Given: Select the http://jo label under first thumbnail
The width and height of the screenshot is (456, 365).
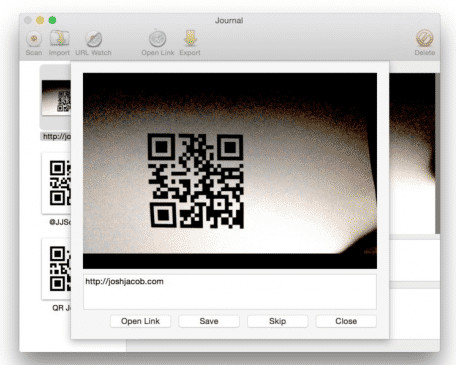Looking at the screenshot, I should [x=56, y=136].
